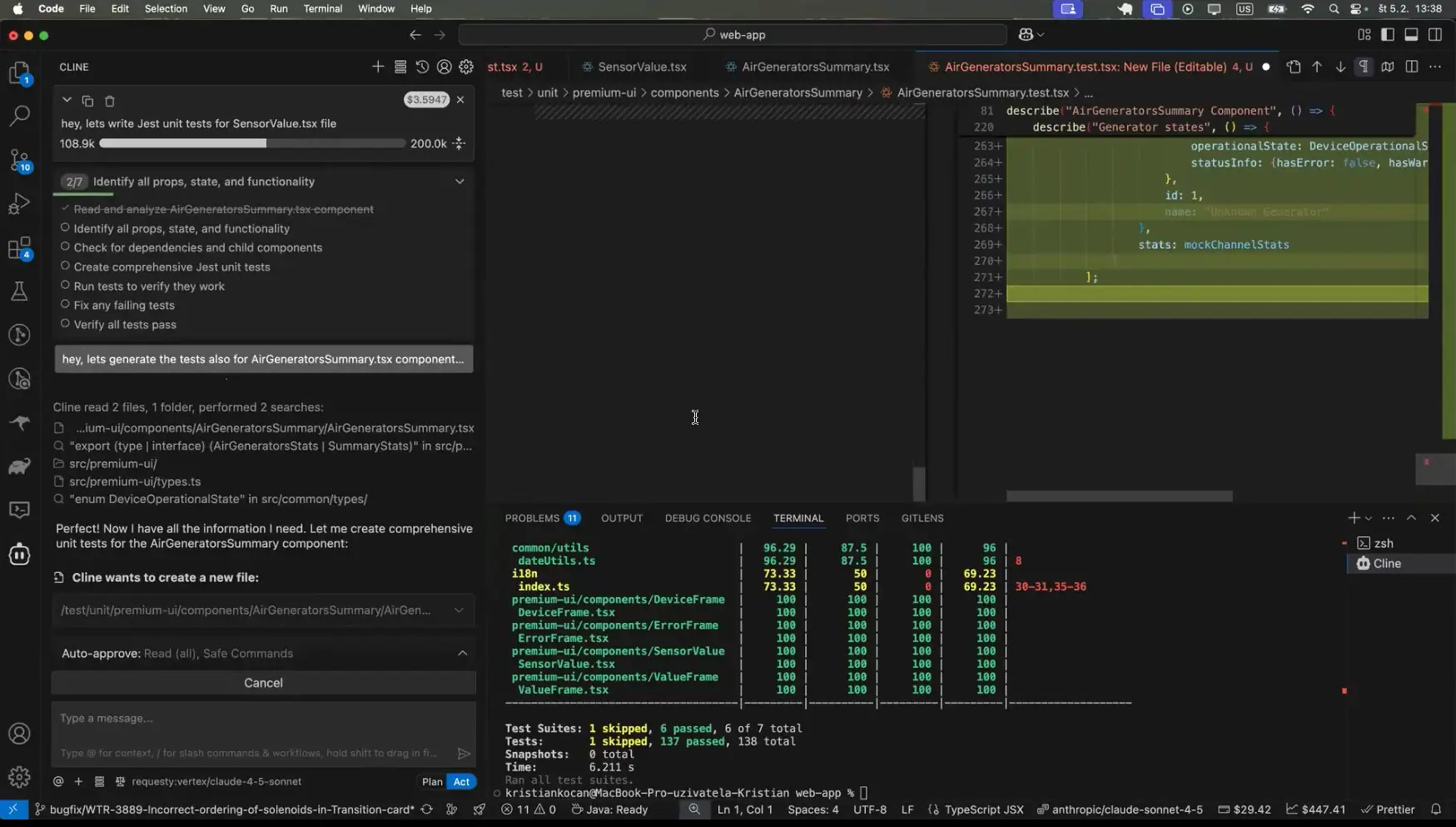Copy the task text icon
Viewport: 1456px width, 827px height.
click(87, 101)
